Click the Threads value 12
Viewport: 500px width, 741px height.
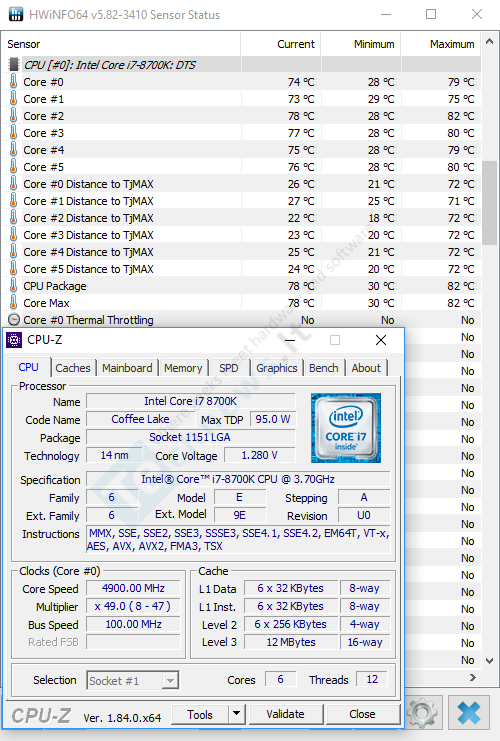[x=372, y=680]
